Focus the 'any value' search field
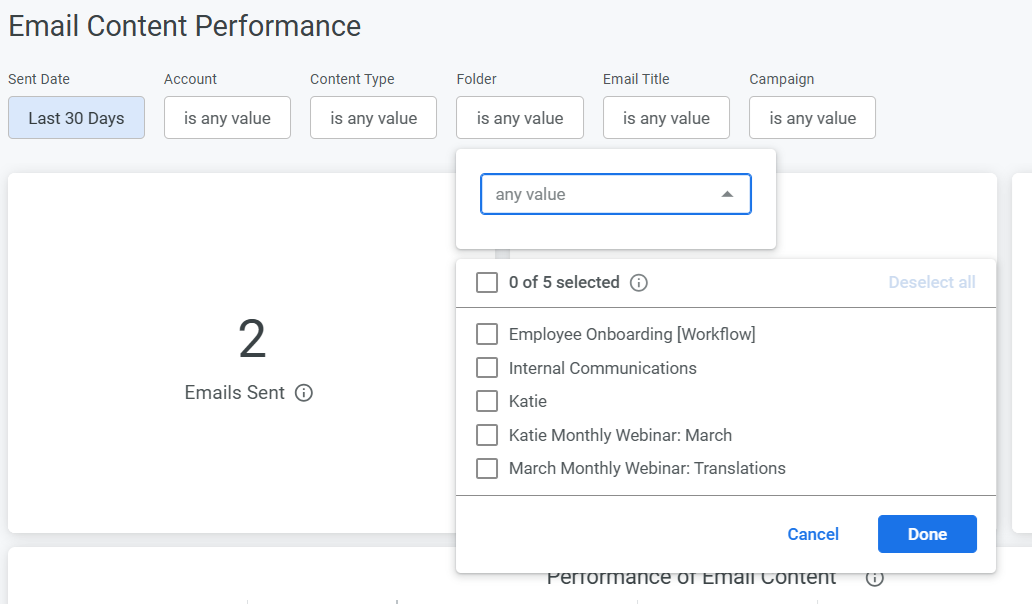This screenshot has height=604, width=1032. [615, 194]
